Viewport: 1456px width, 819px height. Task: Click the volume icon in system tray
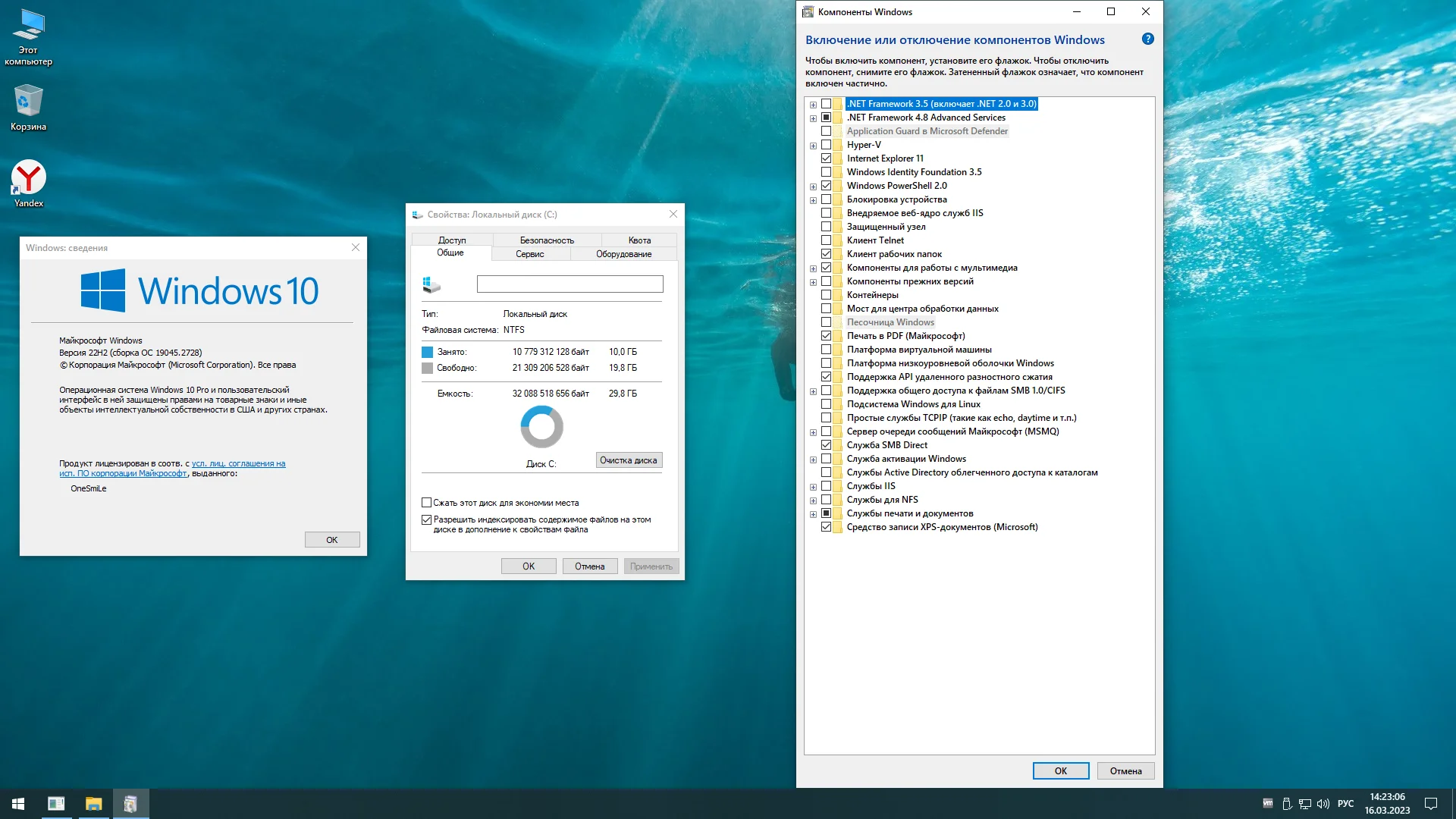click(x=1323, y=803)
